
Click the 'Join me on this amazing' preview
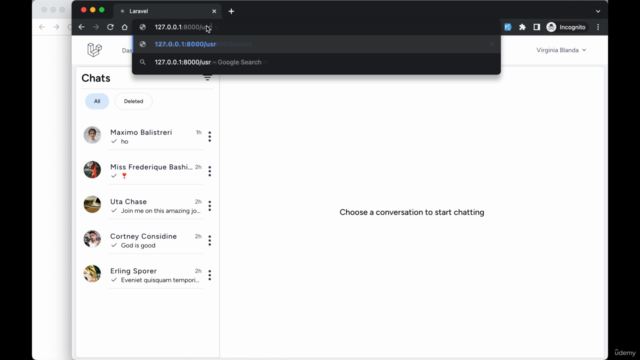(161, 211)
